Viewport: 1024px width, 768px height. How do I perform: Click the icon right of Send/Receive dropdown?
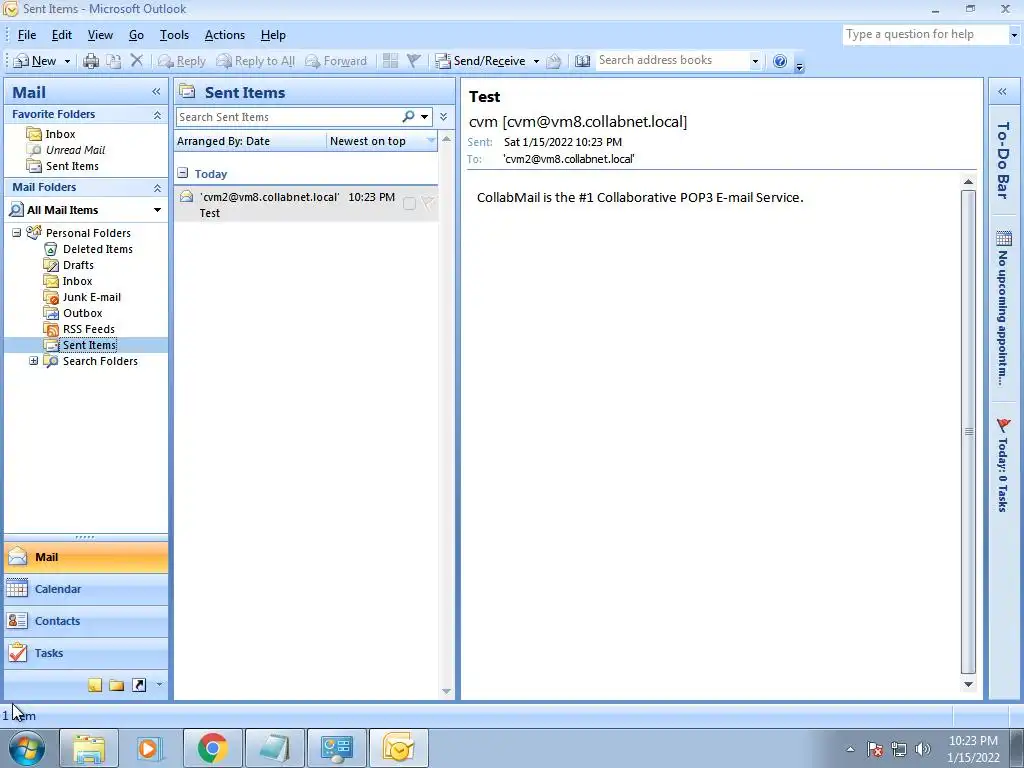click(554, 61)
